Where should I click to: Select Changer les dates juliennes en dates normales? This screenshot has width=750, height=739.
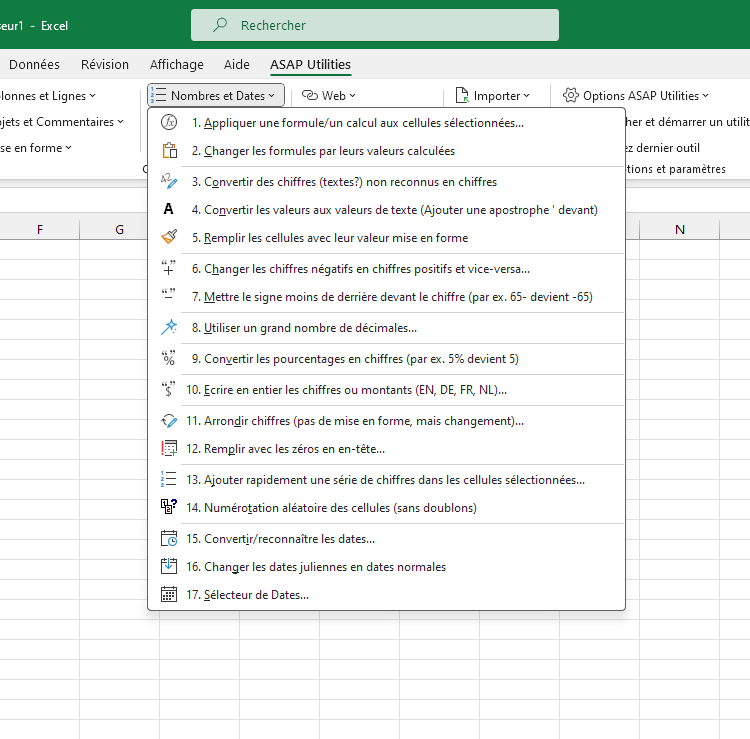point(386,566)
